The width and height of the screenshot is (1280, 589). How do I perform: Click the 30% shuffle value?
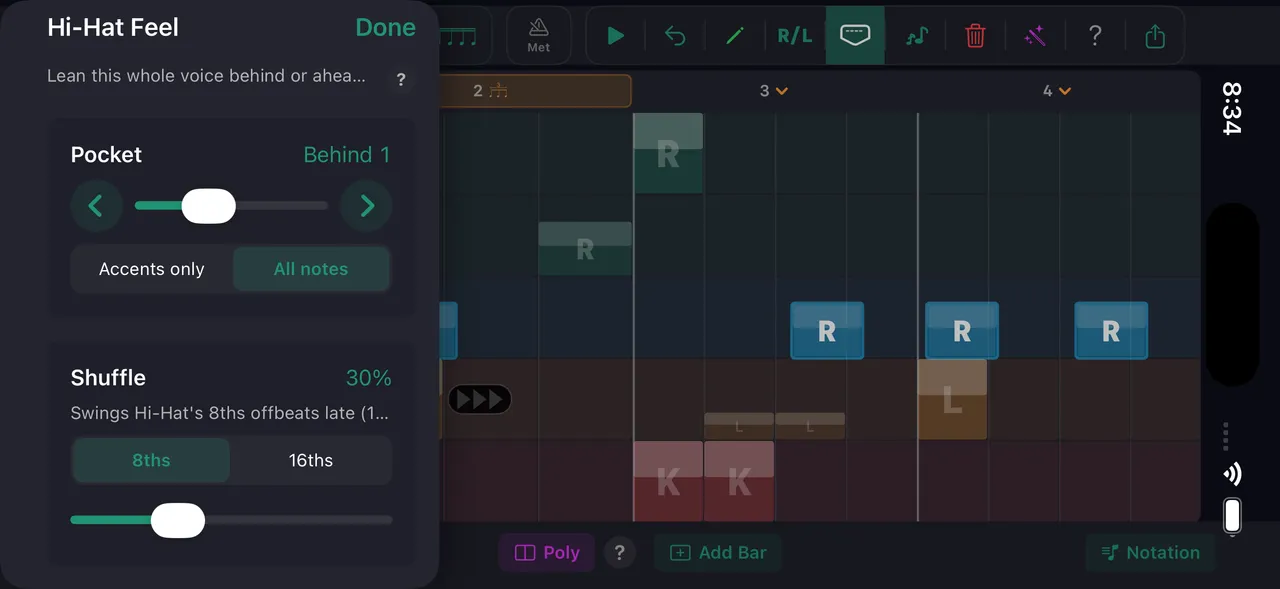pos(369,378)
